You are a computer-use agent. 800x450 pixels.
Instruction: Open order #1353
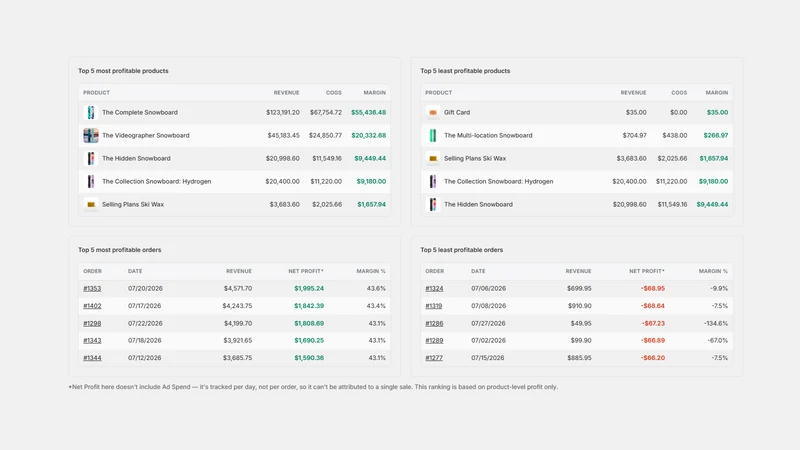92,288
